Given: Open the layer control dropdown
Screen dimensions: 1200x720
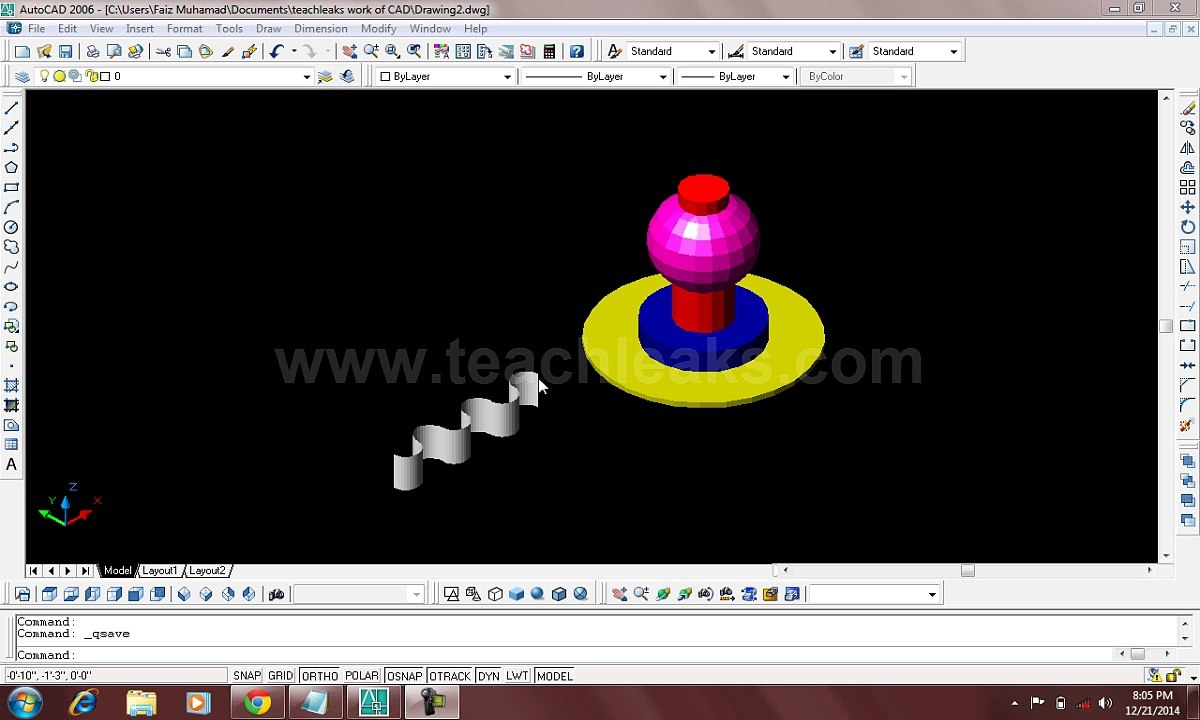Looking at the screenshot, I should [306, 77].
